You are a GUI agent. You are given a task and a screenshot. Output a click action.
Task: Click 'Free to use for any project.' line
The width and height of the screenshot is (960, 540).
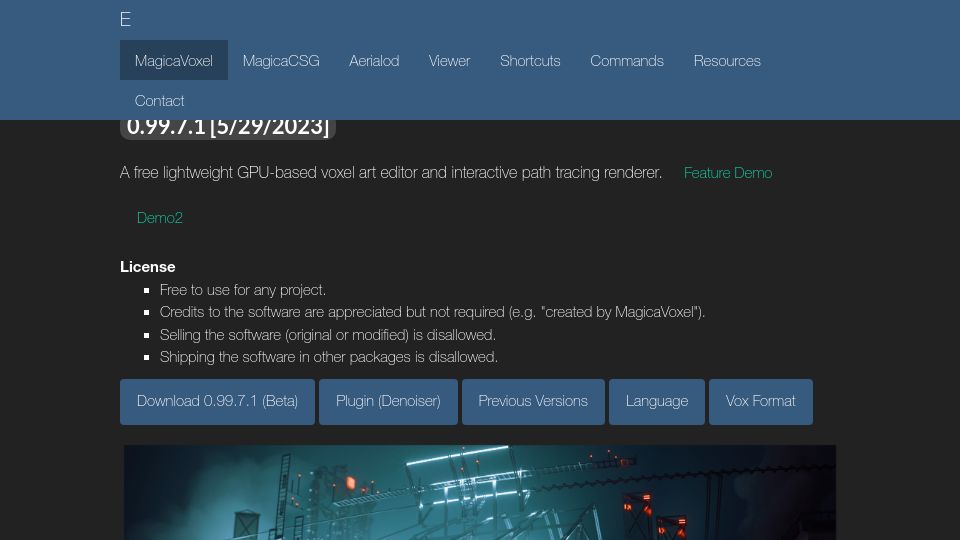click(242, 290)
